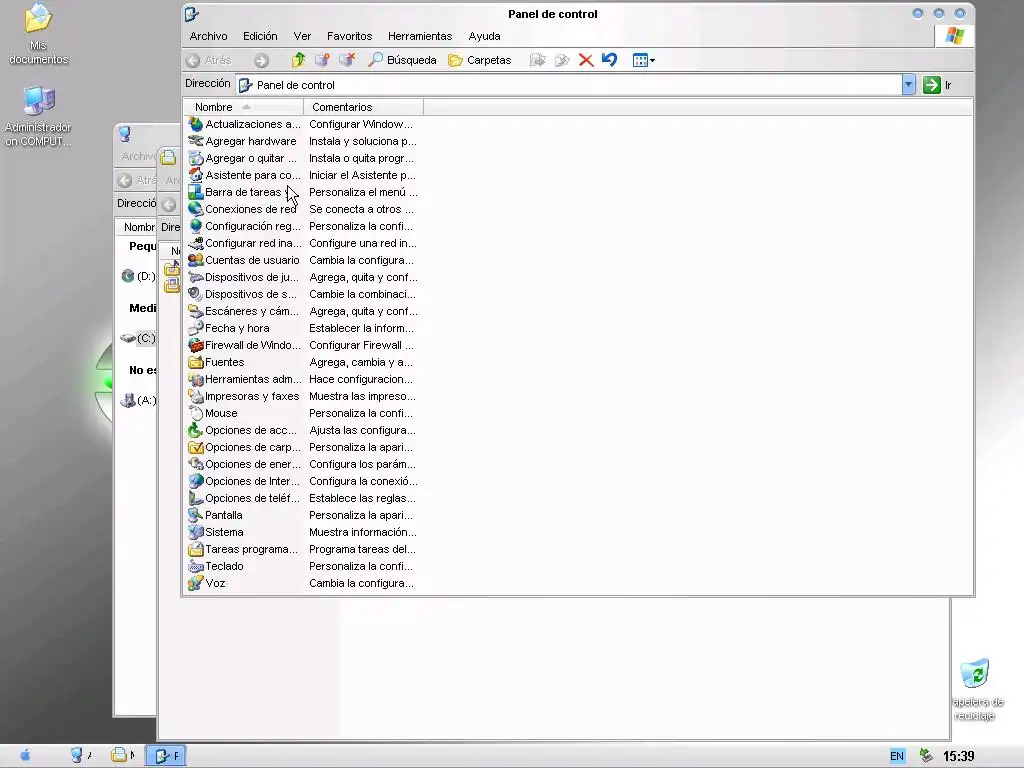Click the EN language indicator in tray

[x=897, y=756]
